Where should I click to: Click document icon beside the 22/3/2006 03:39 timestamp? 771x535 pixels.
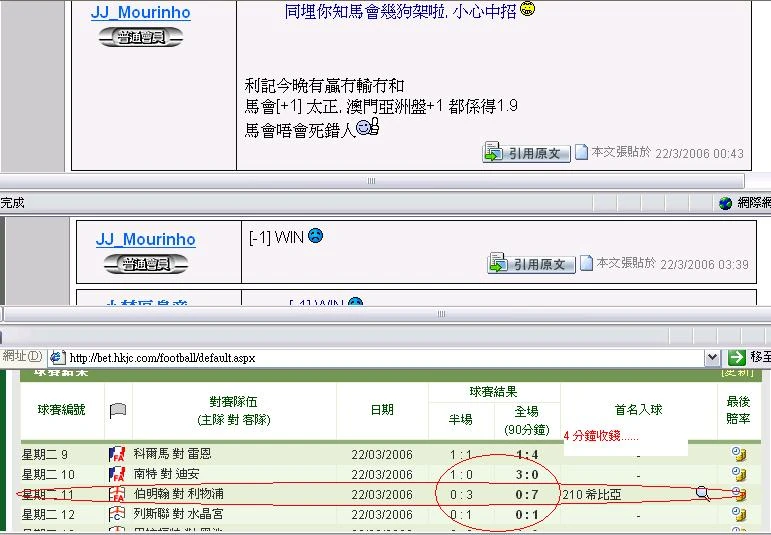click(x=586, y=263)
